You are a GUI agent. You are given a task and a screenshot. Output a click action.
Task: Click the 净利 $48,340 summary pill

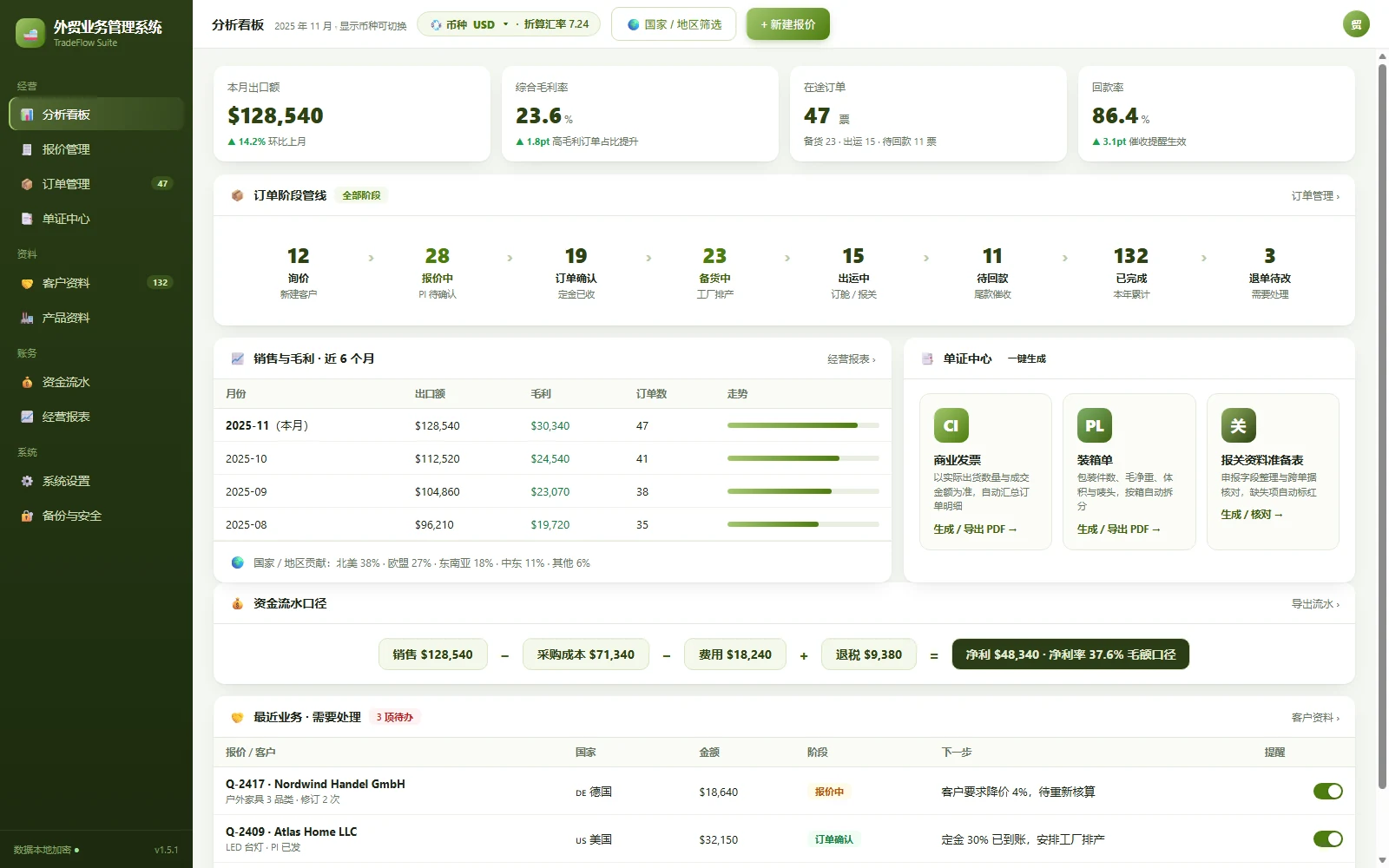coord(1070,654)
